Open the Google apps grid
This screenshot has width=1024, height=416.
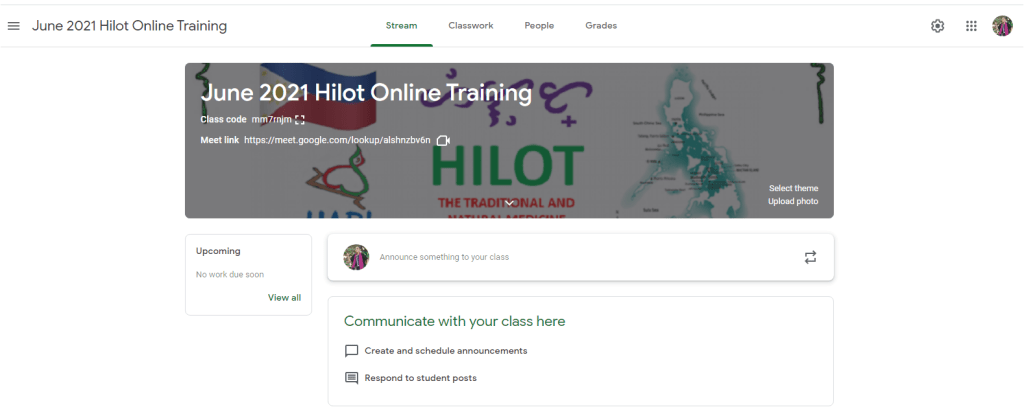point(970,26)
